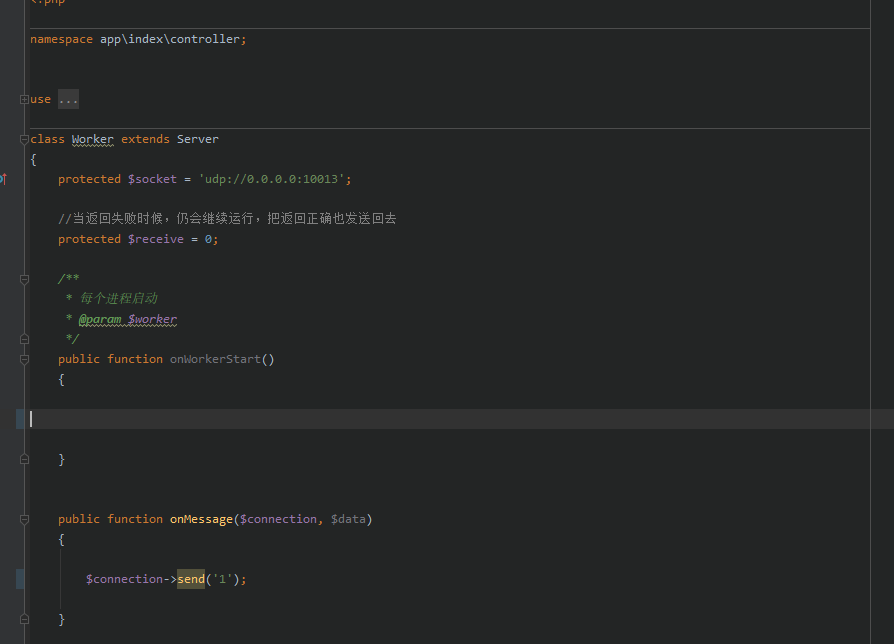The height and width of the screenshot is (644, 894).
Task: Click the app\index\controller namespace path
Action: (x=170, y=39)
